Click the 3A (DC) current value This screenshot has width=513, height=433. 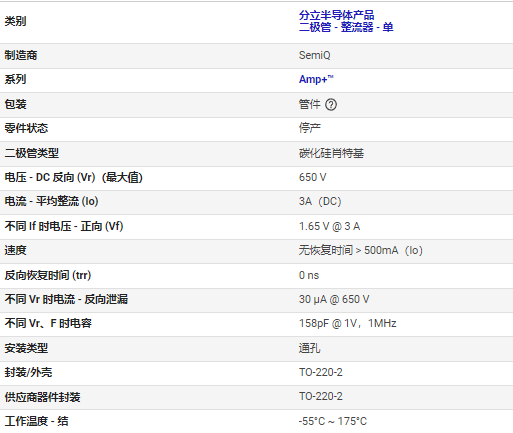[x=320, y=201]
